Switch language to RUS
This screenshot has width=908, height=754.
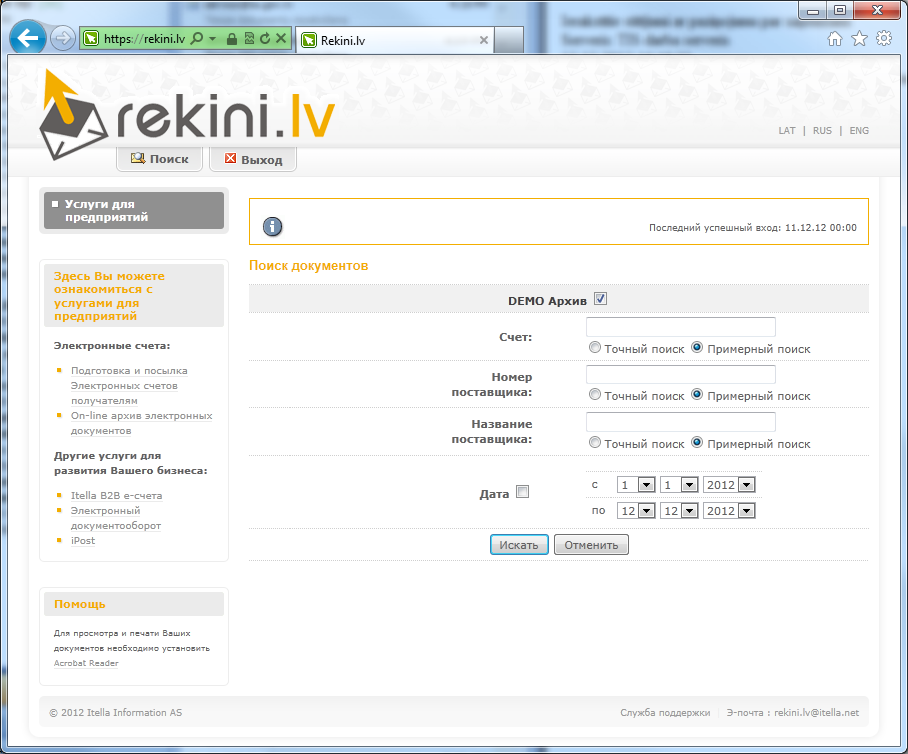[x=822, y=131]
